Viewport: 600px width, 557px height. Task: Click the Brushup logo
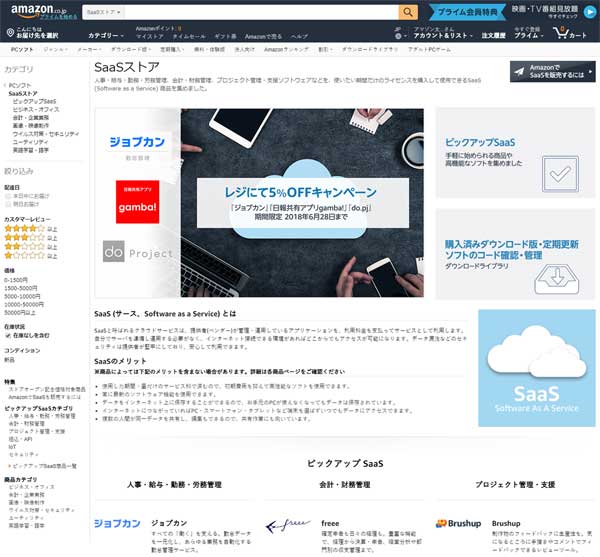point(458,523)
